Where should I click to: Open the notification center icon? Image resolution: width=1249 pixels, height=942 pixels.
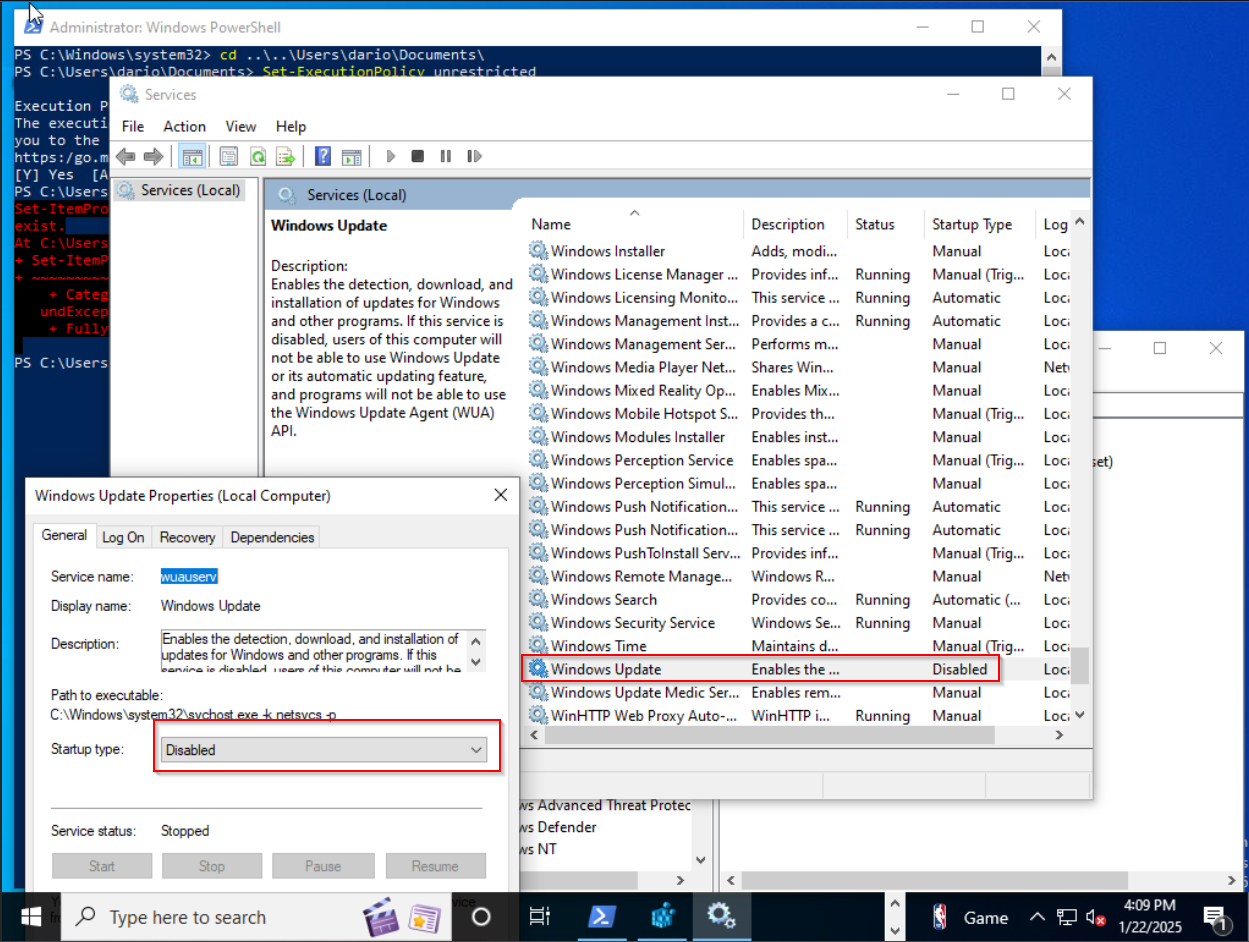click(x=1217, y=917)
